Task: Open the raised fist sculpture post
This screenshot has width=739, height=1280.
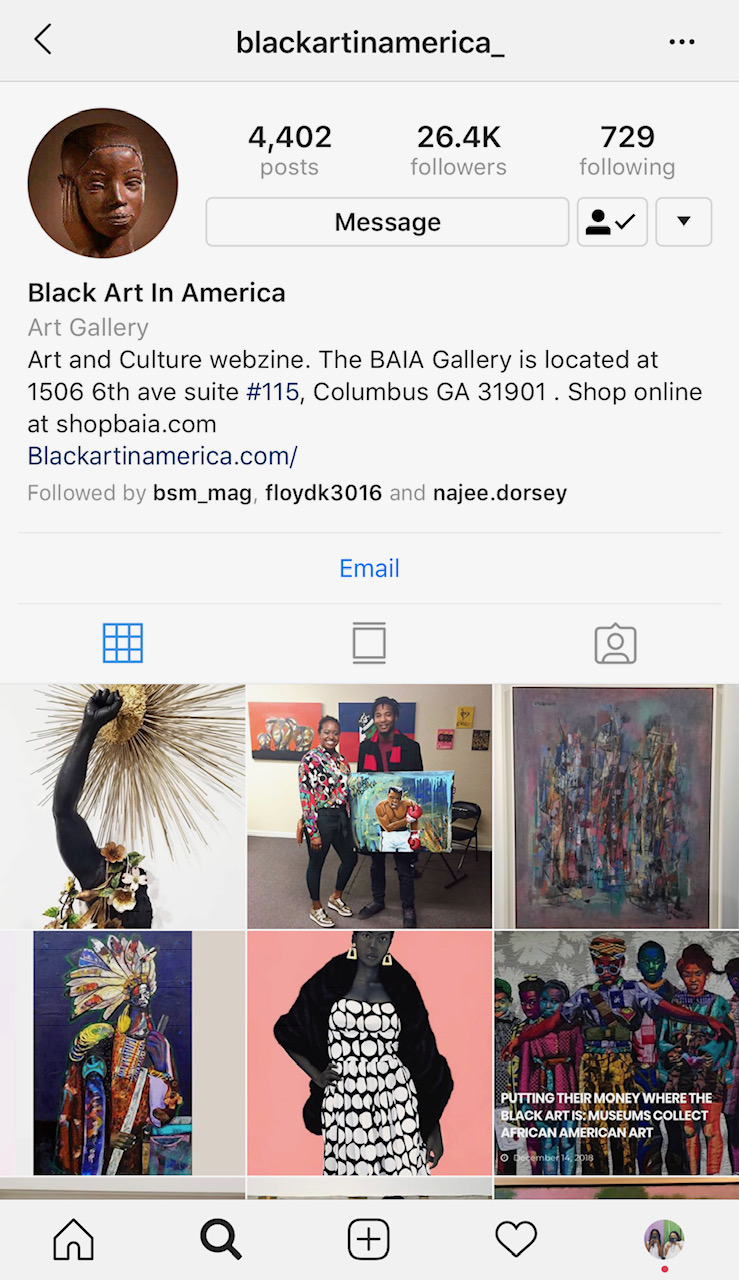Action: (x=122, y=806)
